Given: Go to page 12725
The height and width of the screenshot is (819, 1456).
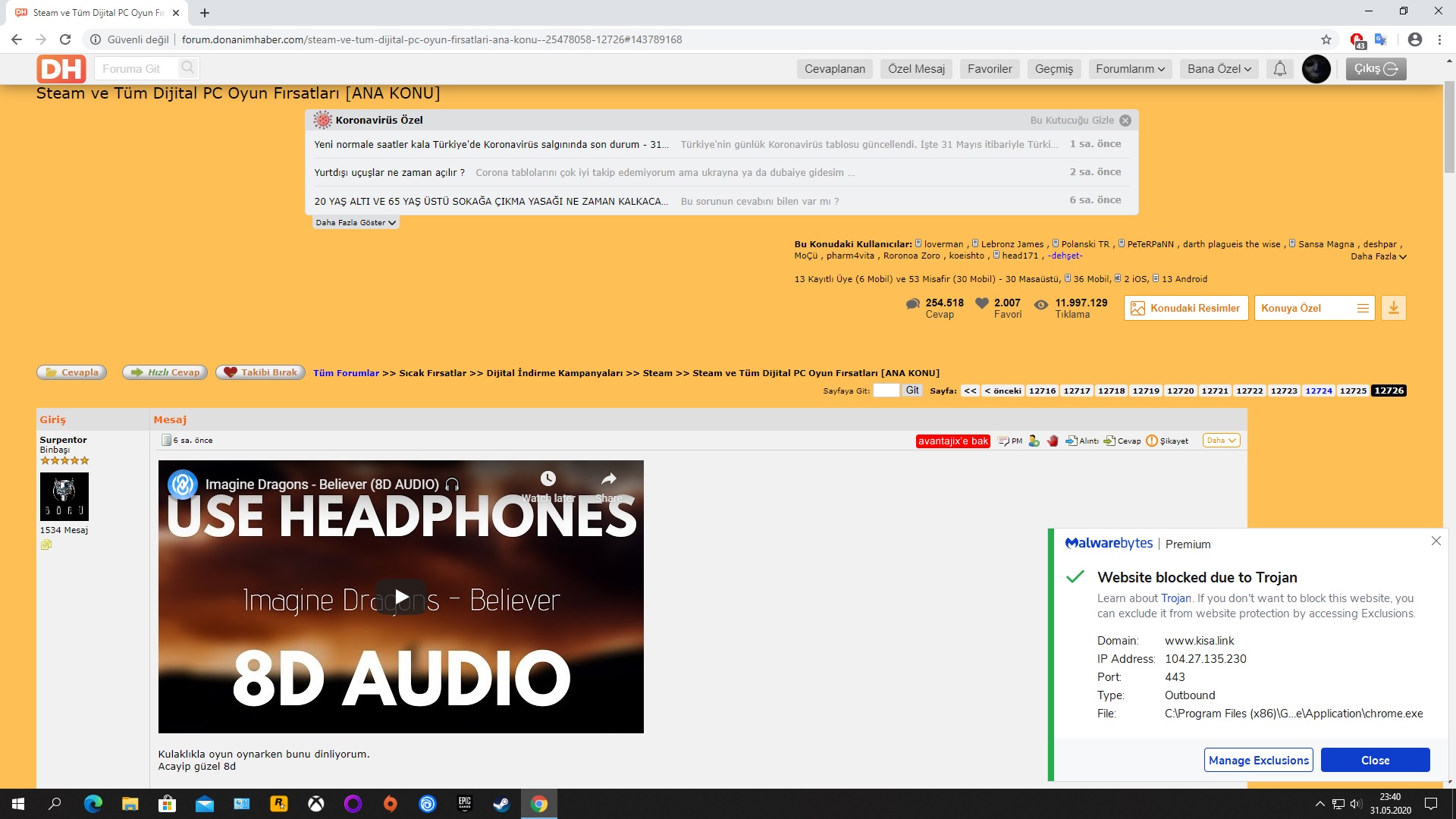Looking at the screenshot, I should point(1353,391).
